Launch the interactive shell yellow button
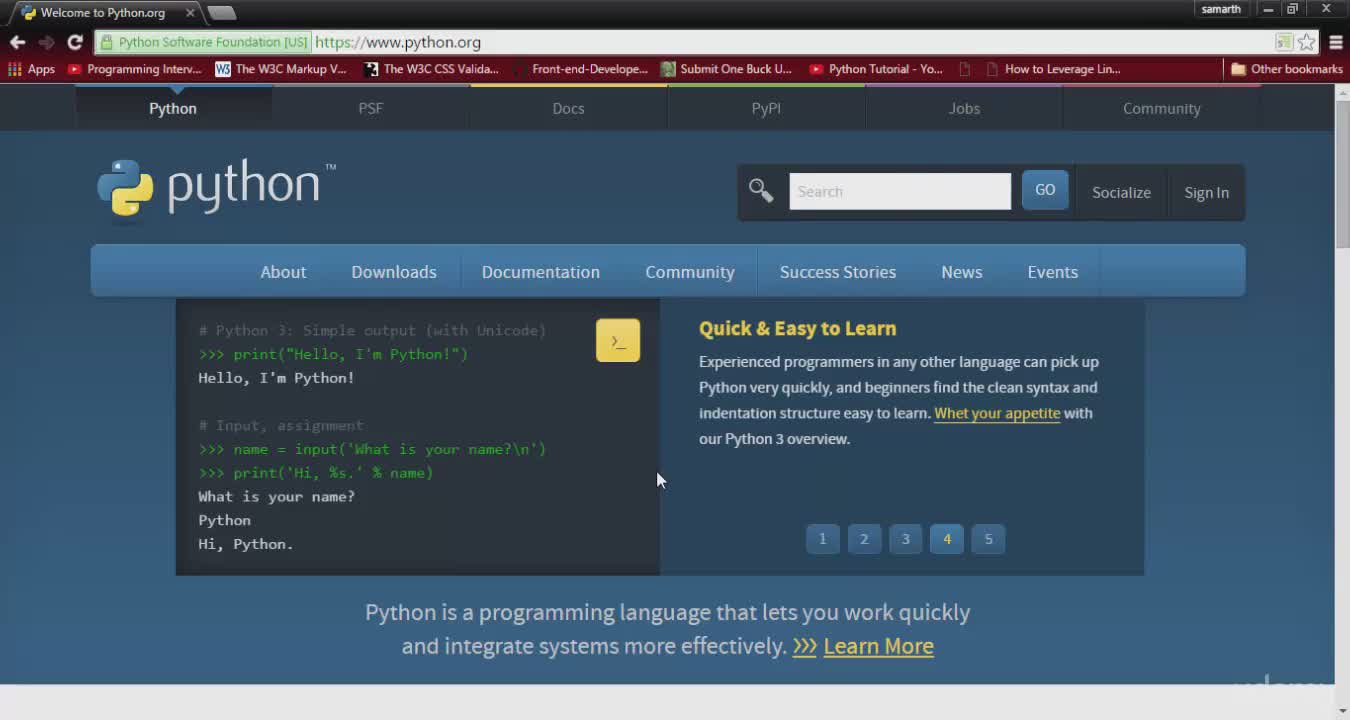The height and width of the screenshot is (720, 1350). tap(618, 341)
